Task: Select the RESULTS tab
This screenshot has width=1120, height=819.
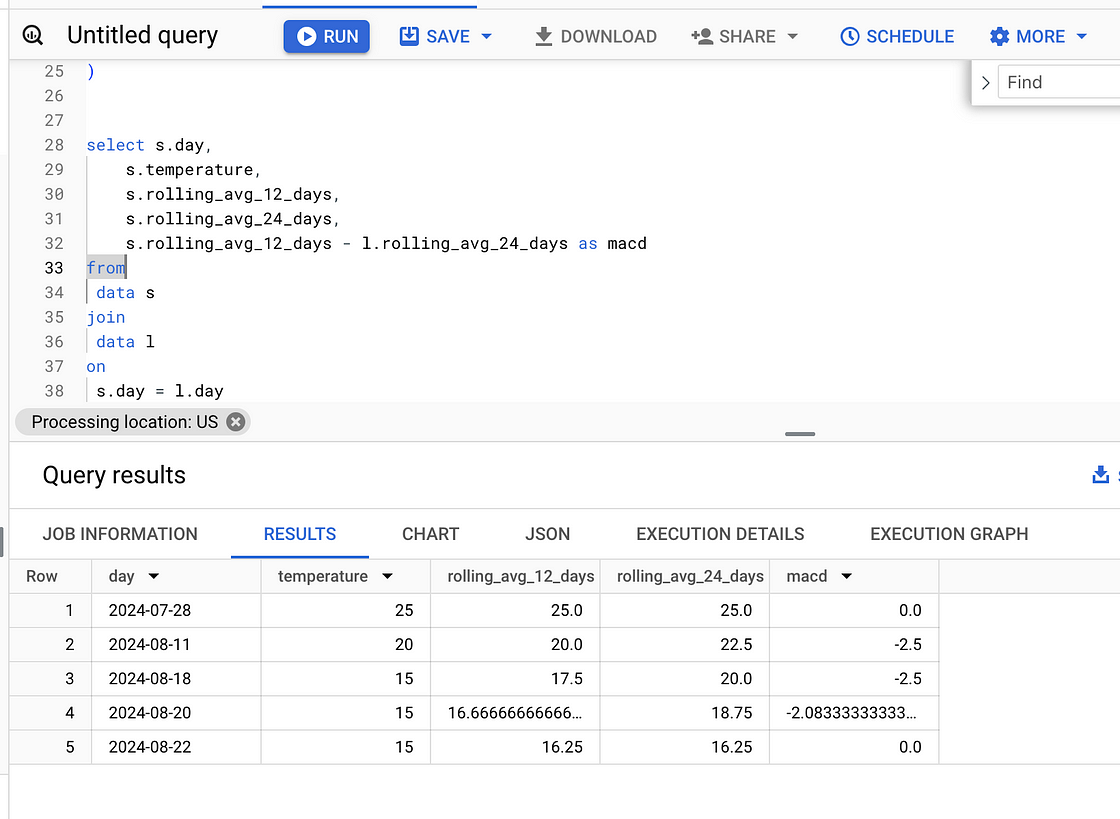Action: click(300, 534)
